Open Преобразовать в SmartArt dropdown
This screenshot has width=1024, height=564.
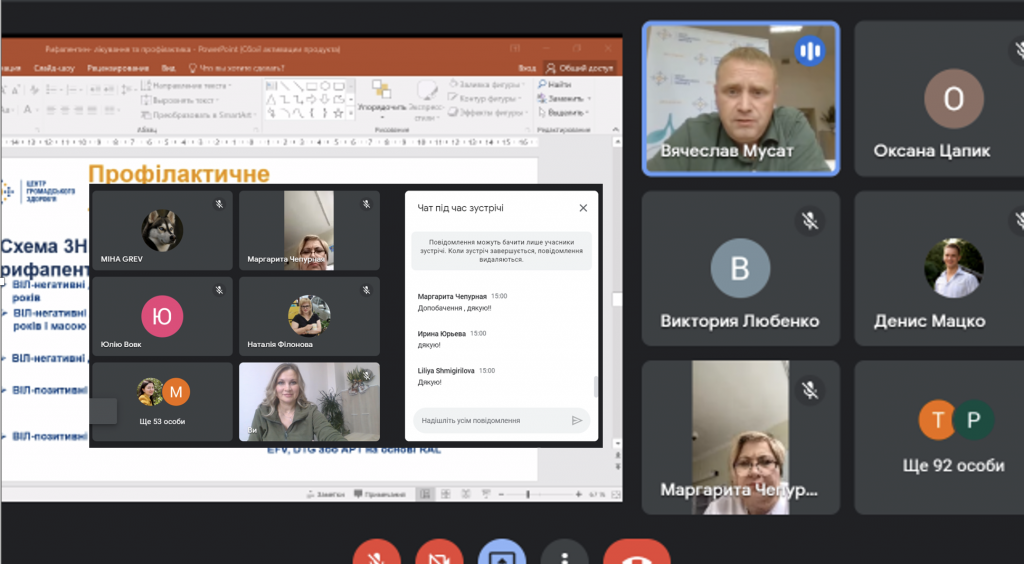pyautogui.click(x=199, y=115)
